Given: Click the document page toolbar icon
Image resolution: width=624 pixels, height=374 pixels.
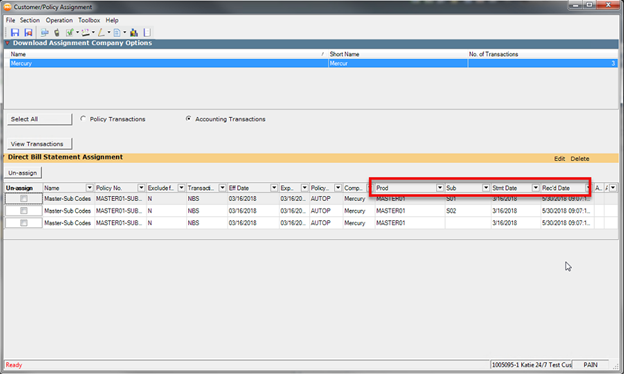Looking at the screenshot, I should pyautogui.click(x=117, y=33).
